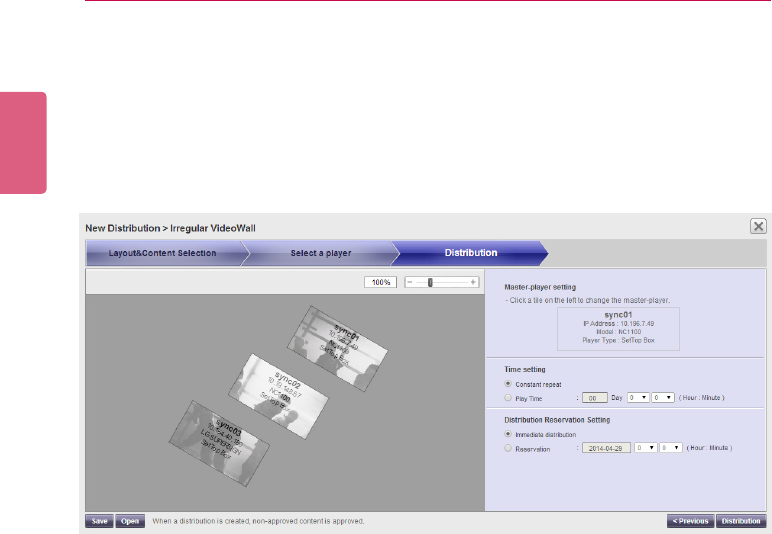Click 'New Distribution > Irregular VideoWall' title
The width and height of the screenshot is (772, 534).
click(170, 228)
